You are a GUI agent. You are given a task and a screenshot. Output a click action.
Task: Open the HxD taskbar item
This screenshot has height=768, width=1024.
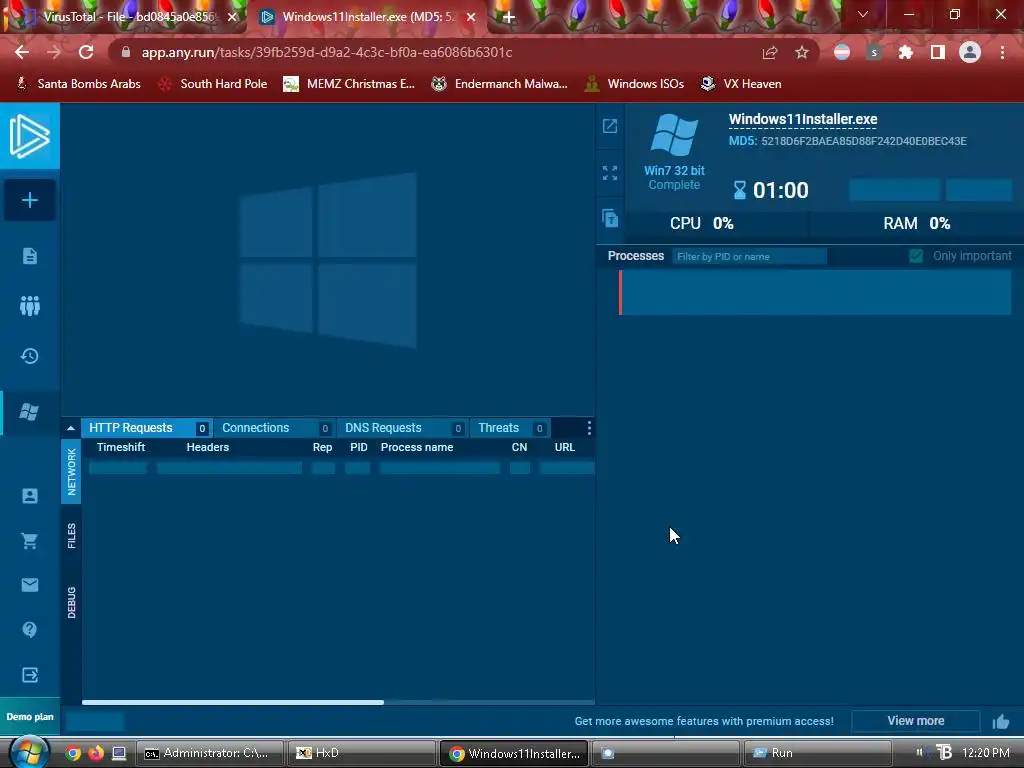pos(363,753)
